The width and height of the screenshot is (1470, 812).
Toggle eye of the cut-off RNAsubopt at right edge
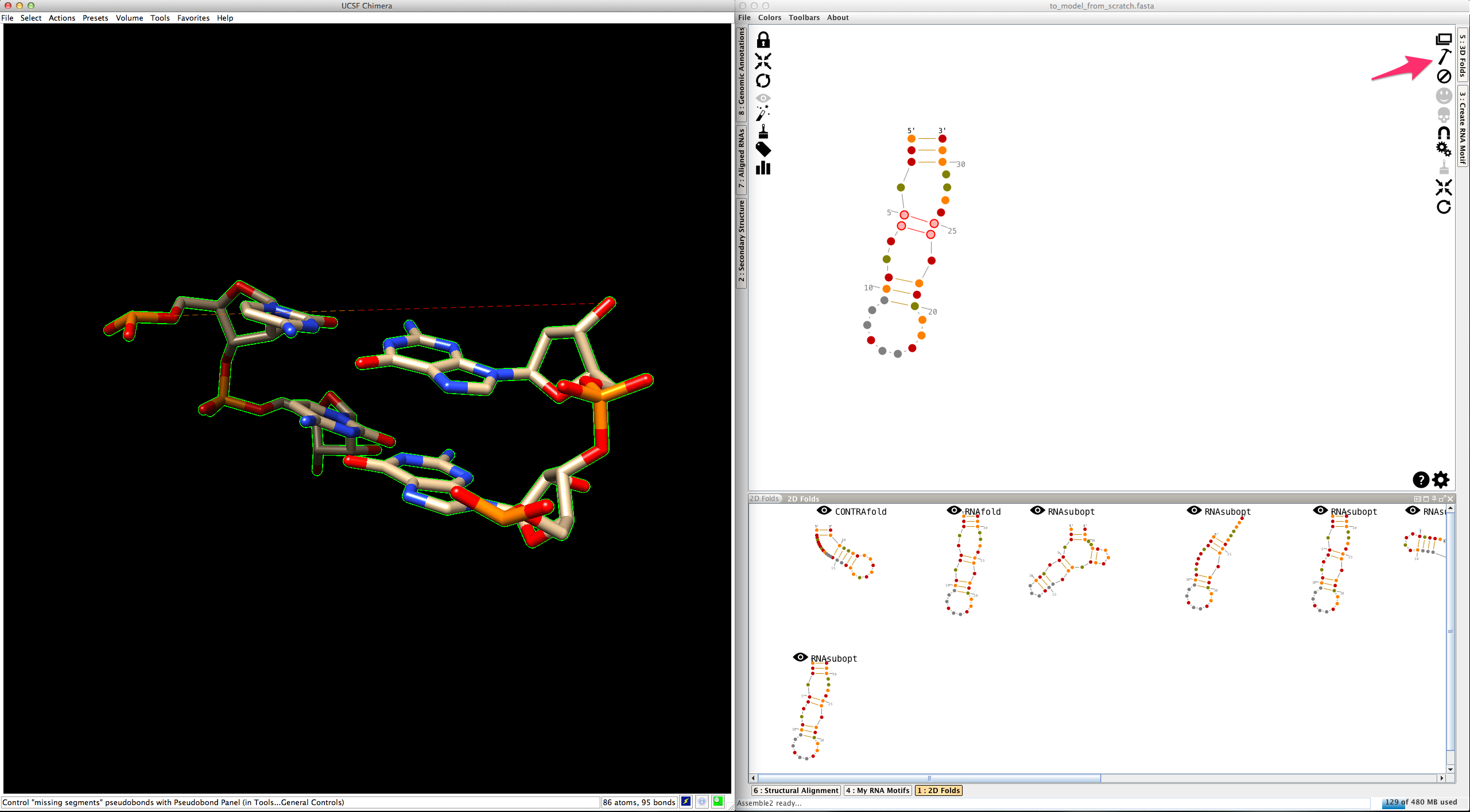coord(1413,511)
